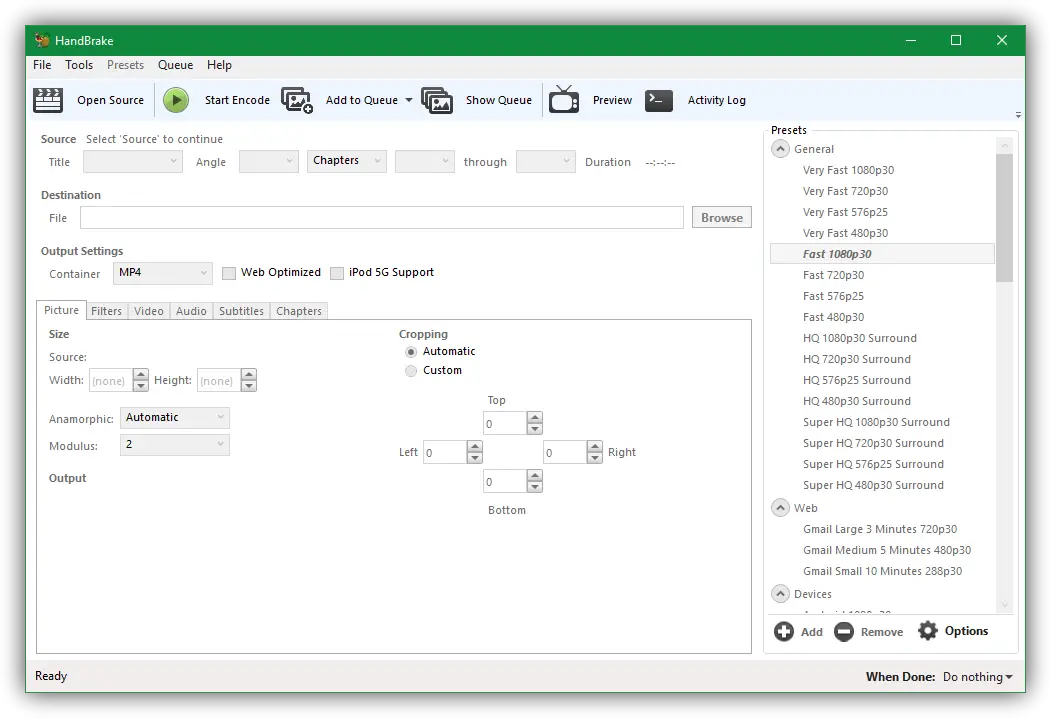Open the When Done 'Do nothing' dropdown
Image resolution: width=1051 pixels, height=718 pixels.
pos(977,677)
